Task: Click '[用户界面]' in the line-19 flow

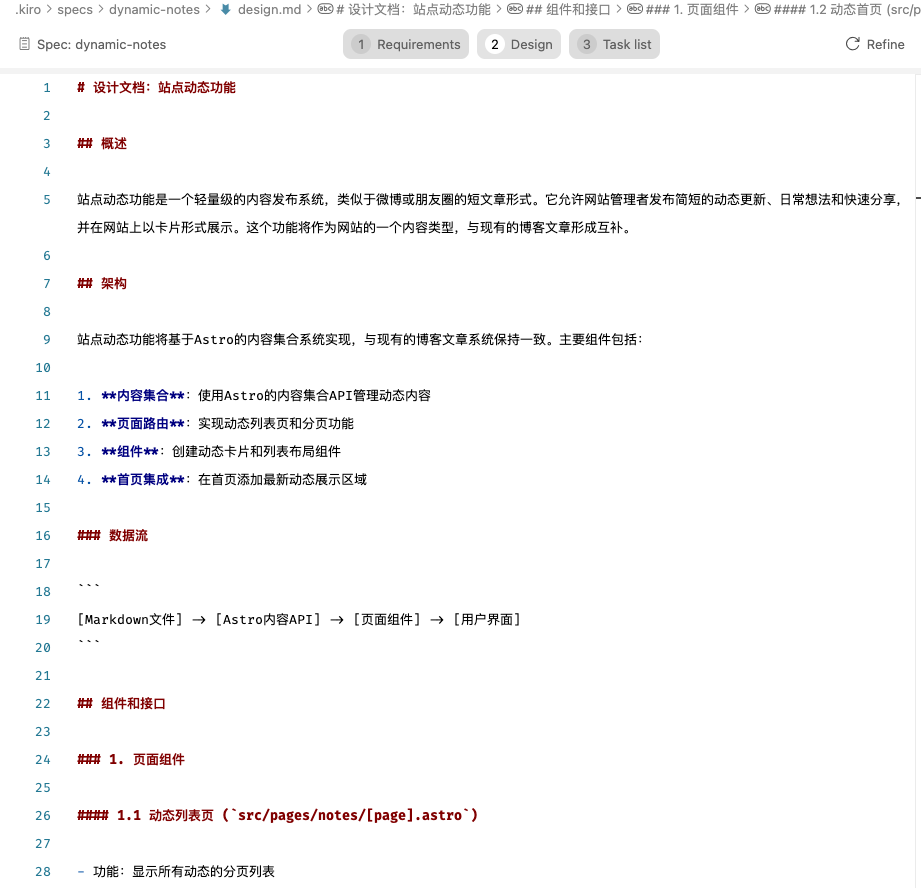Action: coord(487,620)
